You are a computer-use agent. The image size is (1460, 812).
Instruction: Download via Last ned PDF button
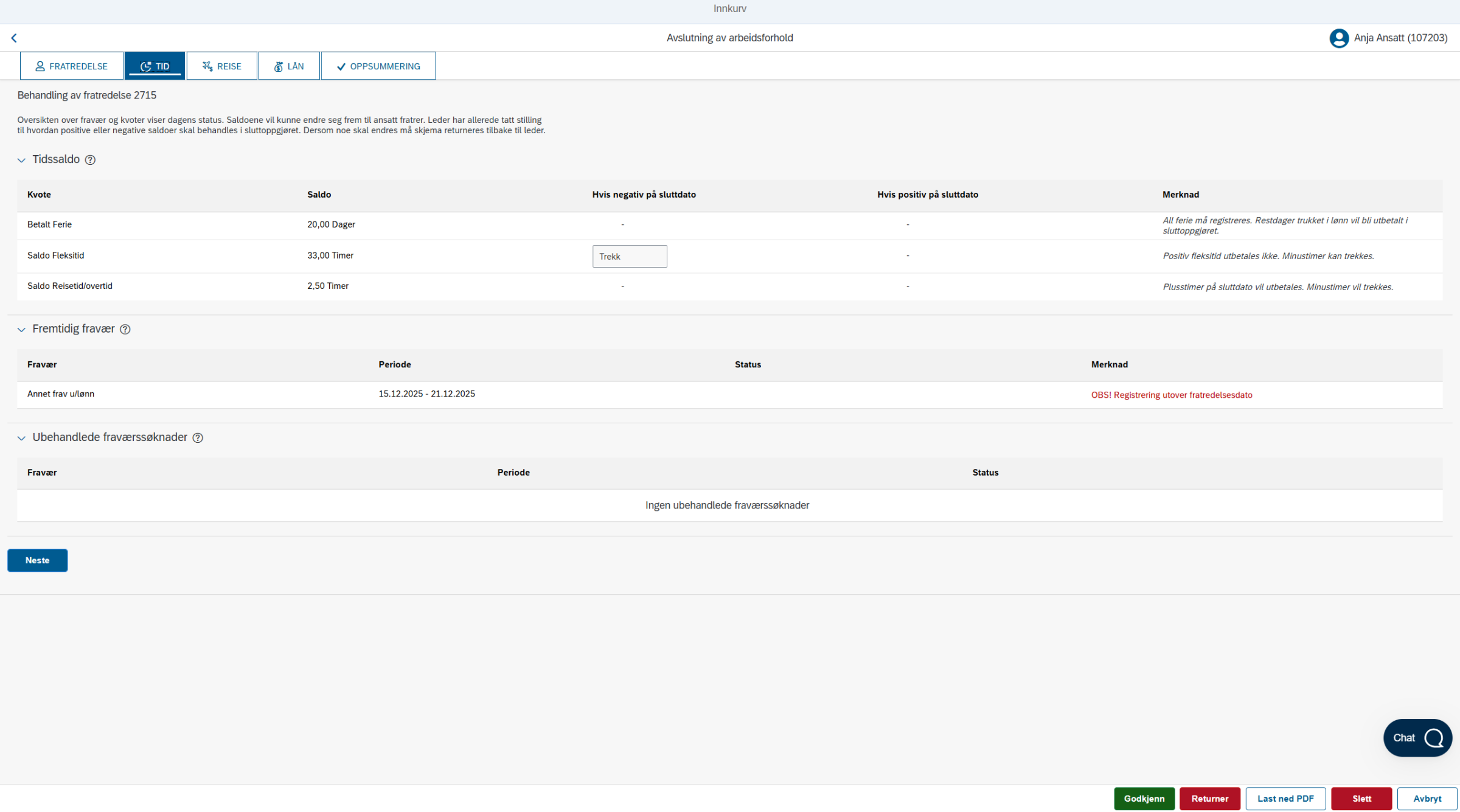tap(1285, 799)
